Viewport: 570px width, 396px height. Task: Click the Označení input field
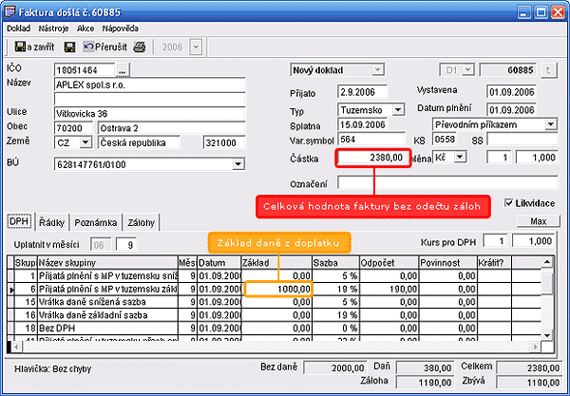pyautogui.click(x=447, y=182)
